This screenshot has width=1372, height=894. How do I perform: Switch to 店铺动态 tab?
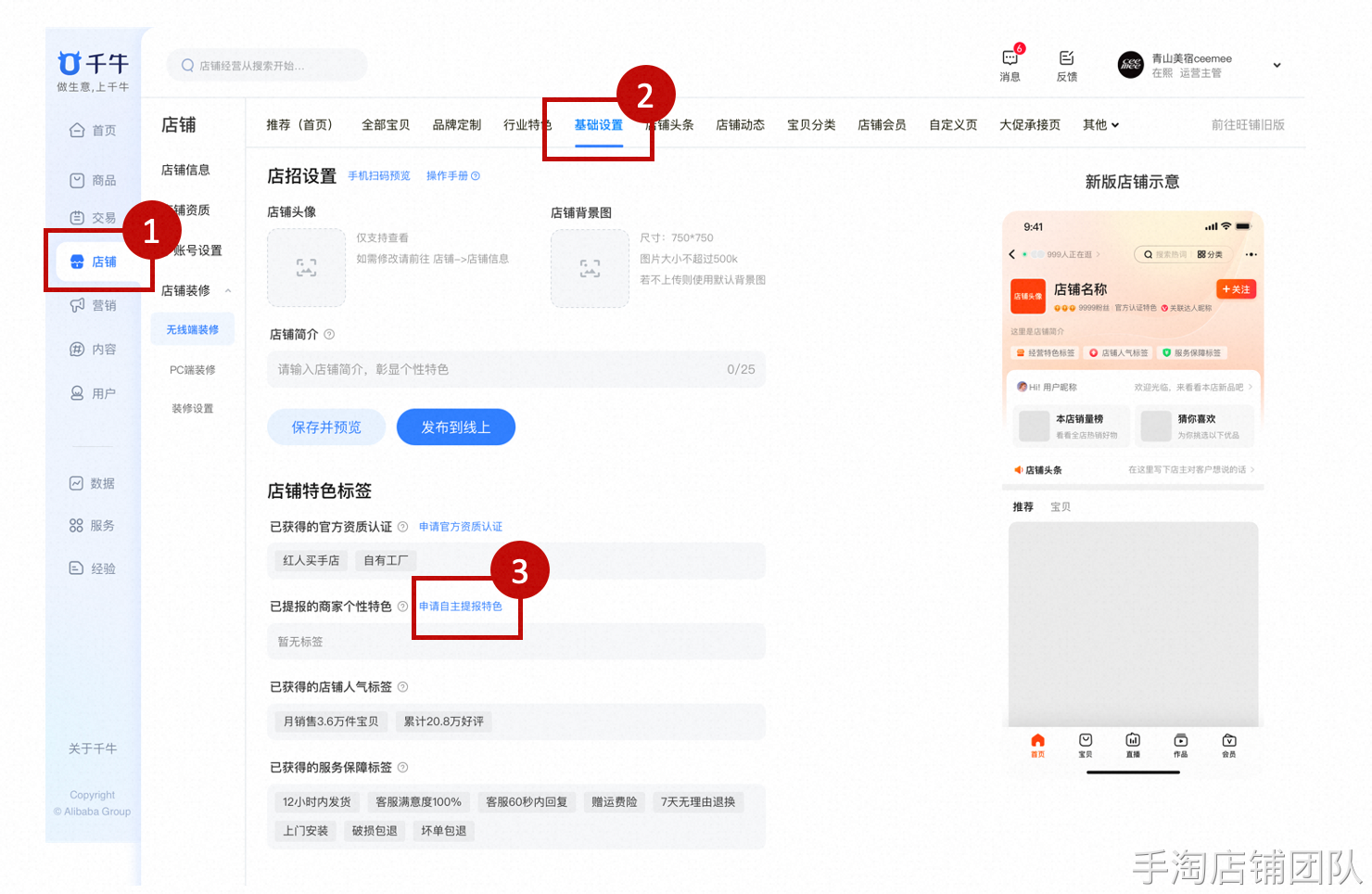(x=741, y=125)
